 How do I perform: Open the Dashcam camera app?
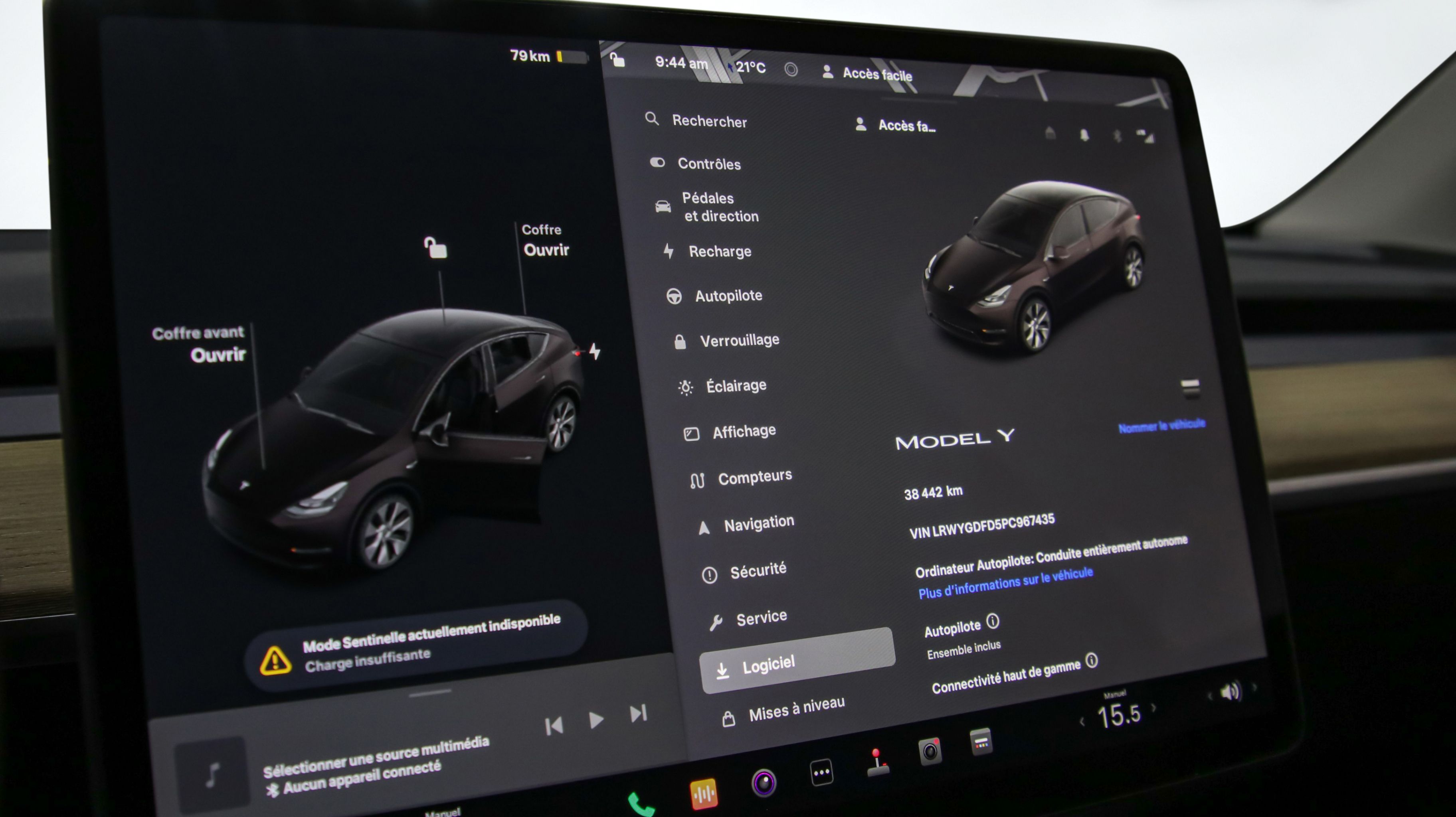click(x=930, y=751)
